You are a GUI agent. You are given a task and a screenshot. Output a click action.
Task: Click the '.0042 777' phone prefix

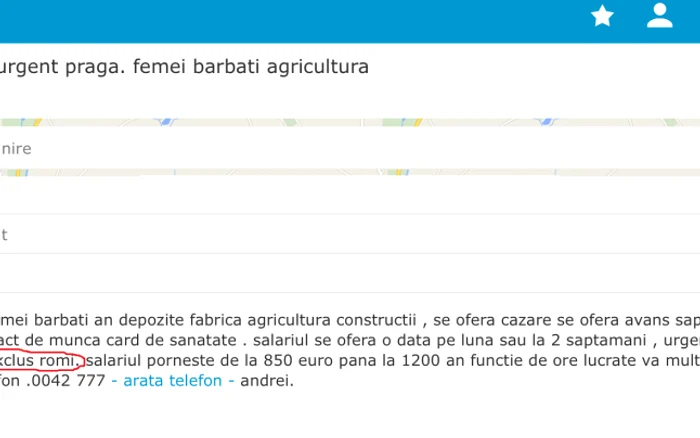tap(65, 380)
